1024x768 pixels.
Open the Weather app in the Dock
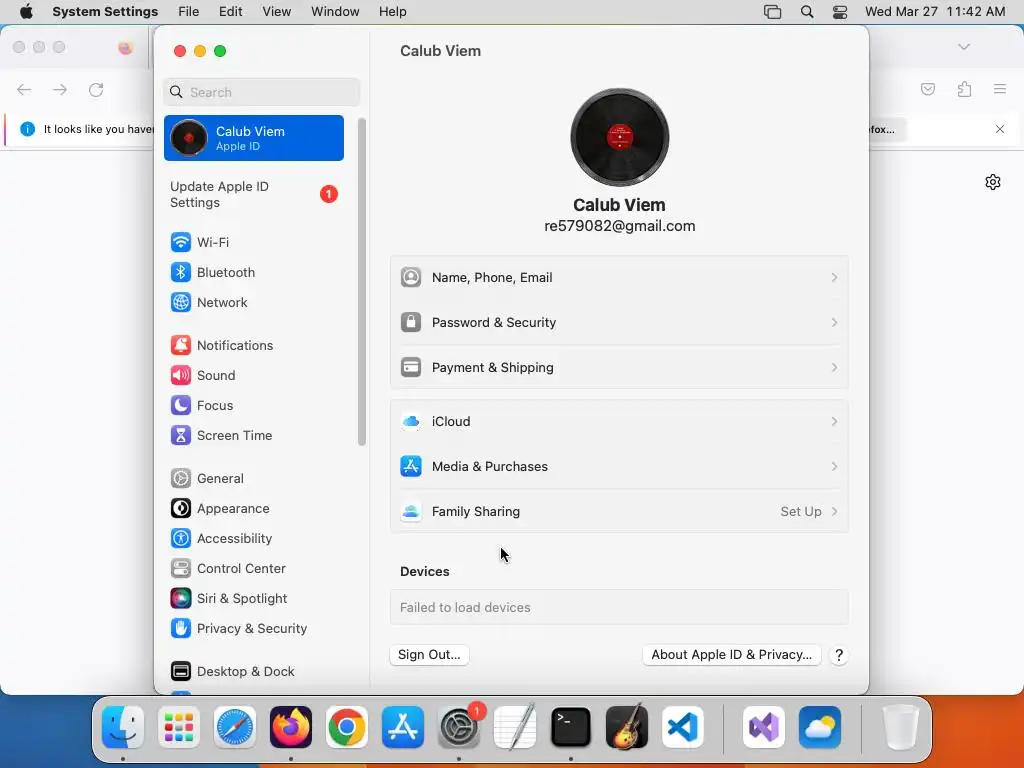820,727
